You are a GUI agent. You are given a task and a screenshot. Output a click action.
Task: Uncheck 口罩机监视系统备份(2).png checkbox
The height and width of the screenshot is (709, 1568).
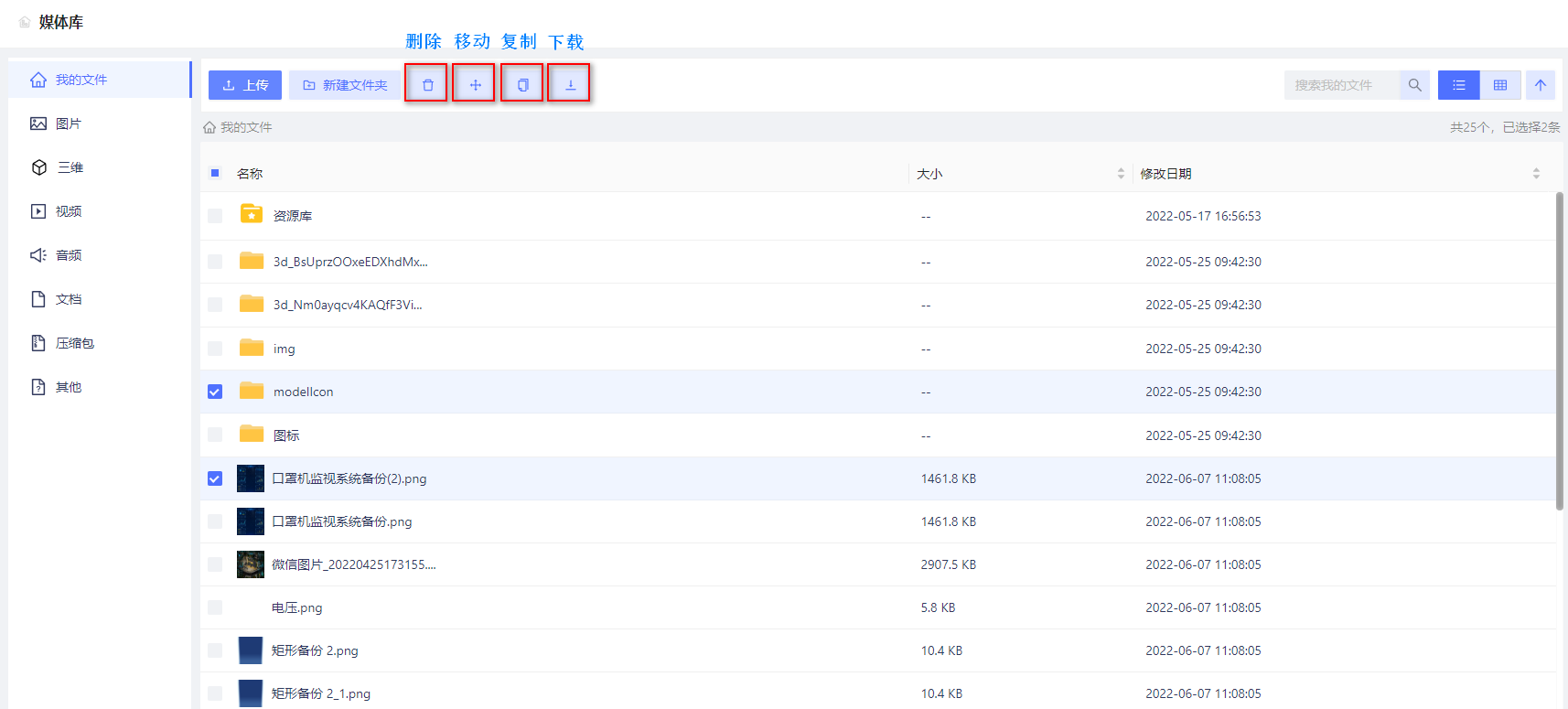tap(215, 478)
